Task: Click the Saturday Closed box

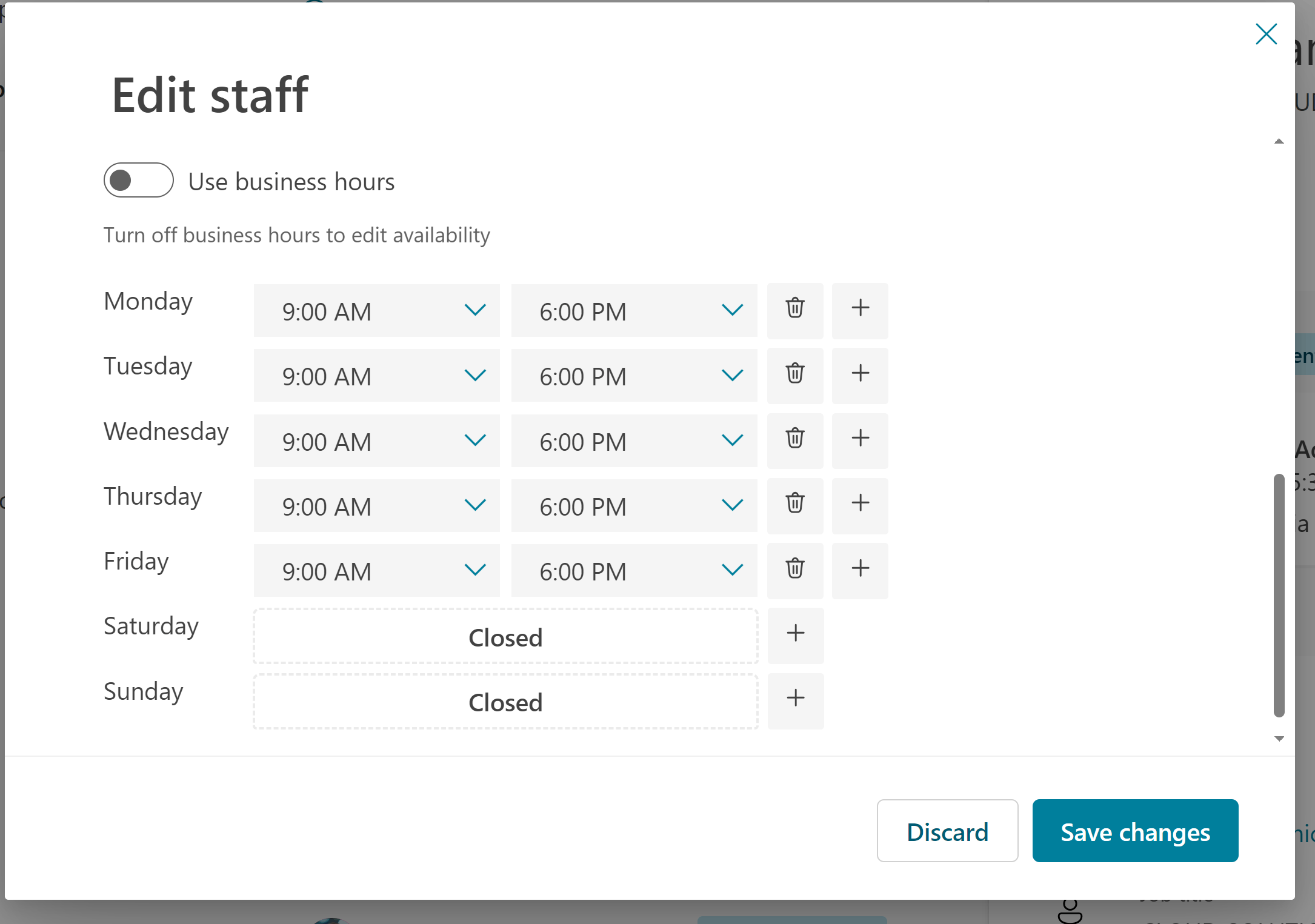Action: (x=505, y=636)
